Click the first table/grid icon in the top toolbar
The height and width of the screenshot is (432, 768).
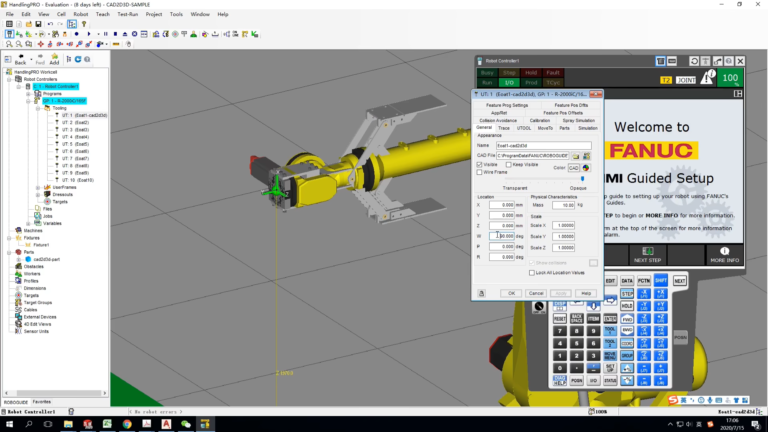tap(9, 24)
